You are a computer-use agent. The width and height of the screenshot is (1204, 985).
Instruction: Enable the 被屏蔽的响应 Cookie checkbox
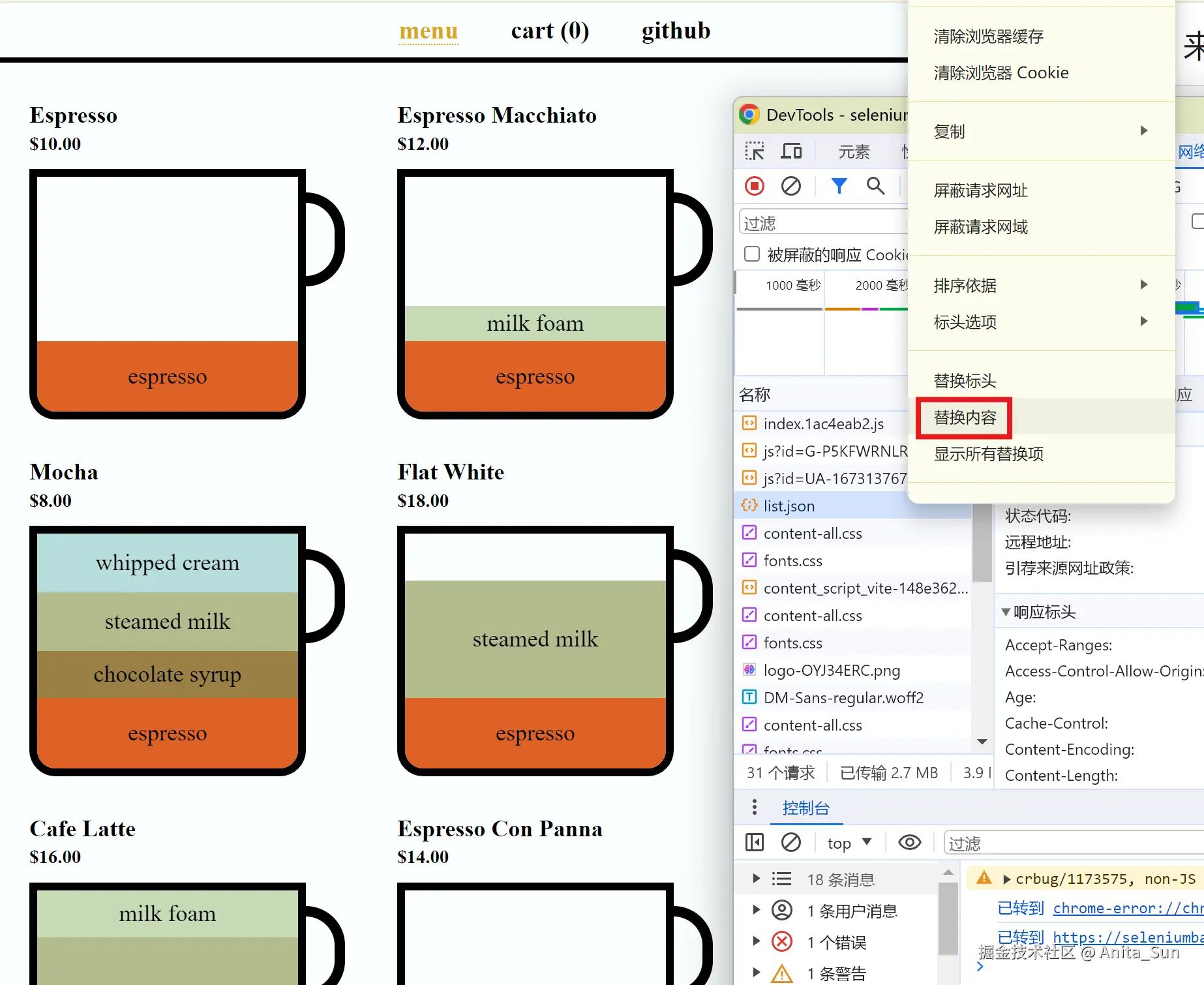(x=752, y=254)
